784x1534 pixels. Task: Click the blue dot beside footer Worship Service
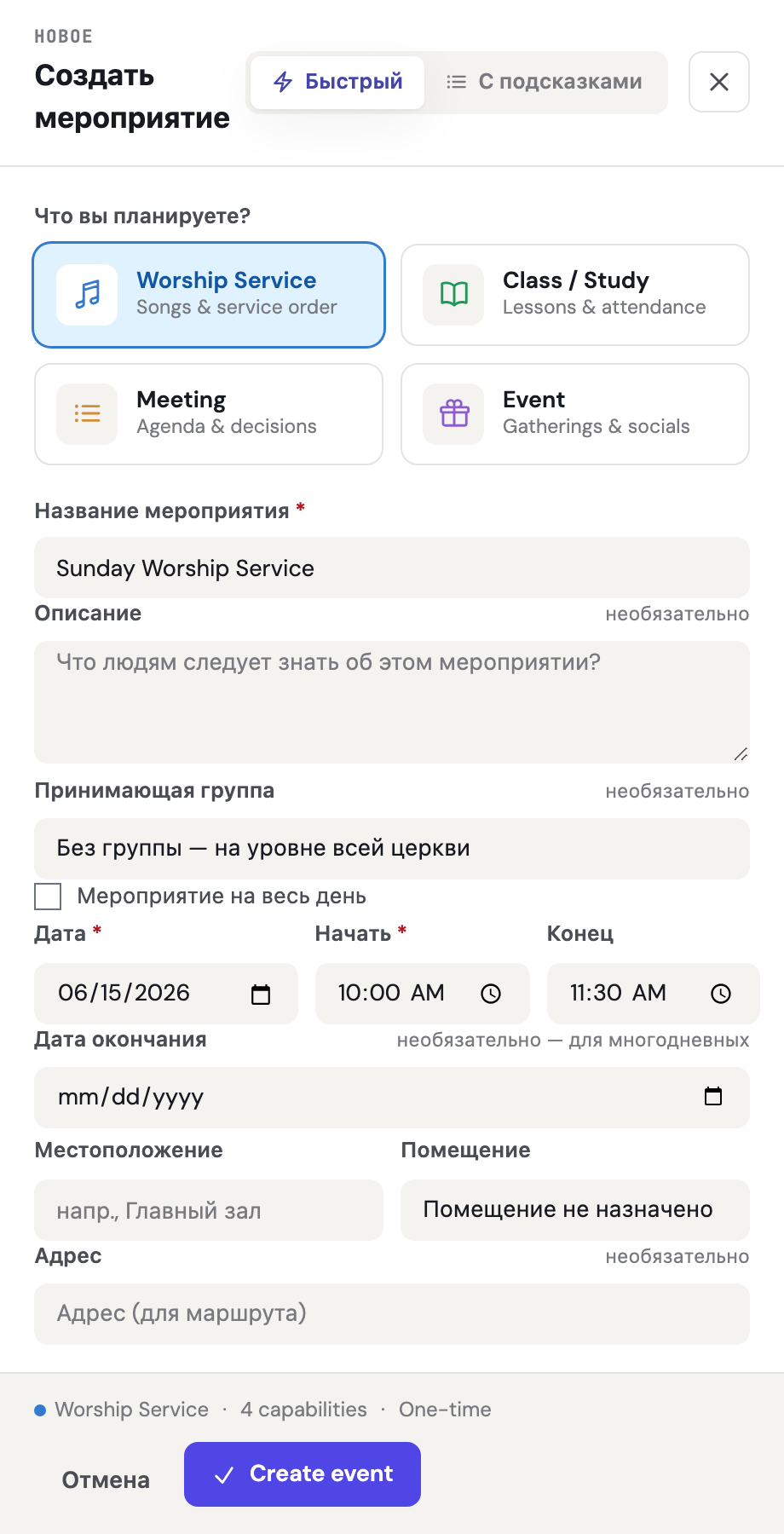(x=40, y=1410)
